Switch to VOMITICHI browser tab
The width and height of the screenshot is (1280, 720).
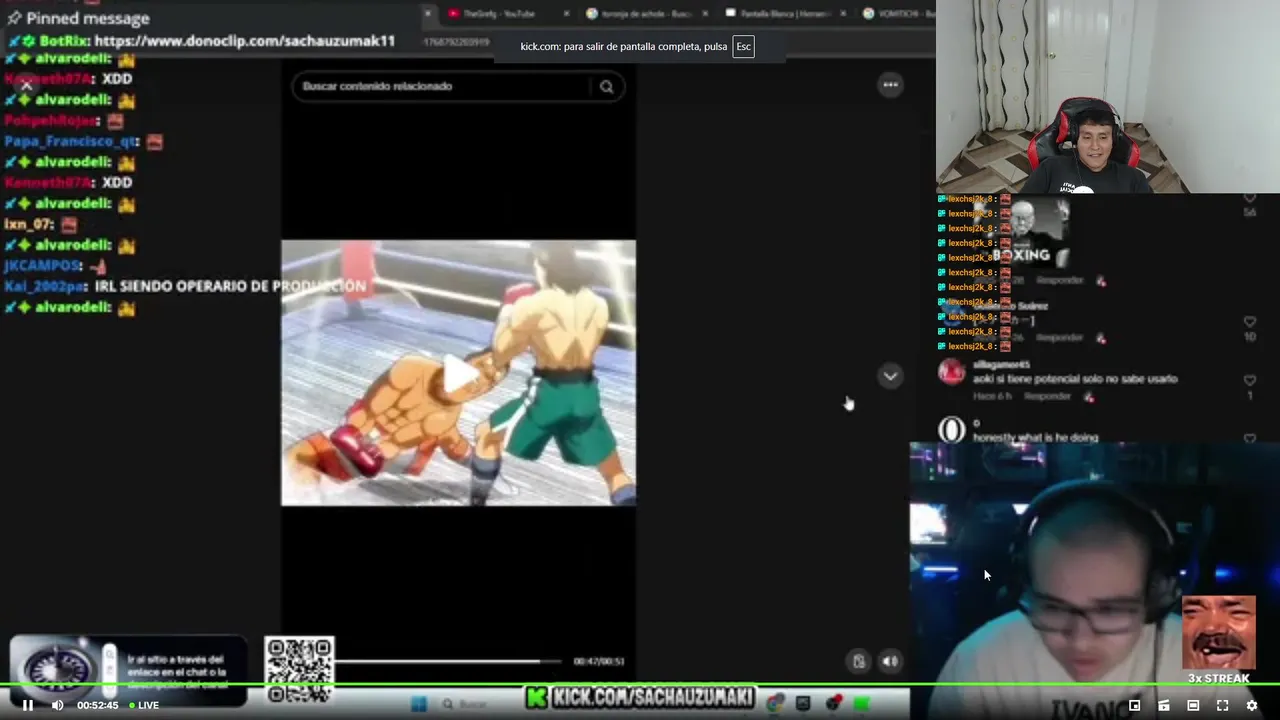coord(898,14)
